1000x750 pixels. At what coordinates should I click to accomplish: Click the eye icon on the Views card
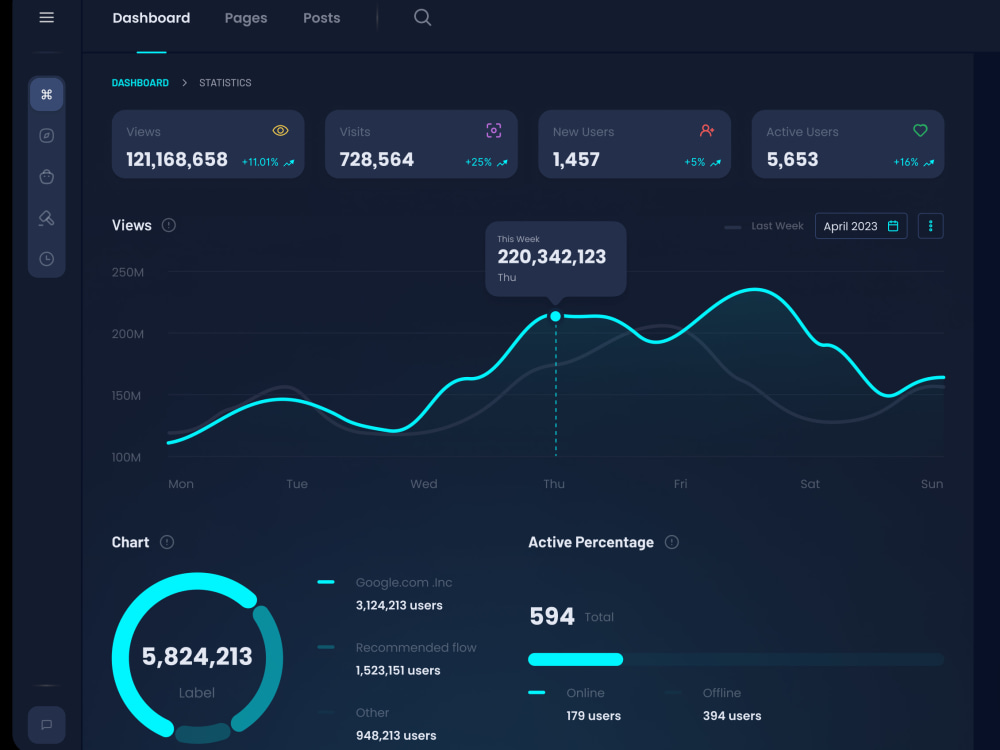[x=280, y=130]
